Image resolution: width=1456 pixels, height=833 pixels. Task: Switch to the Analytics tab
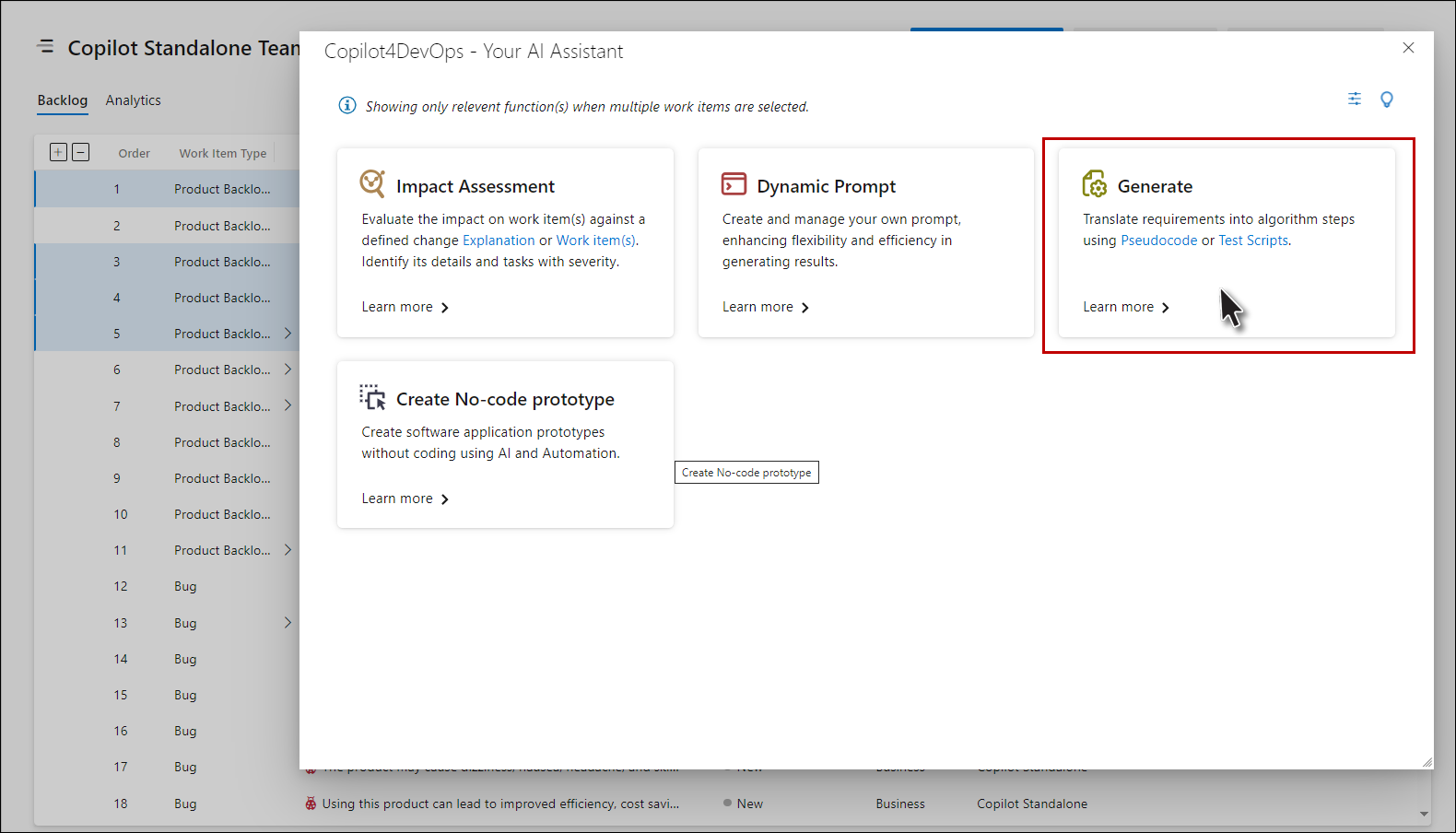click(x=134, y=100)
